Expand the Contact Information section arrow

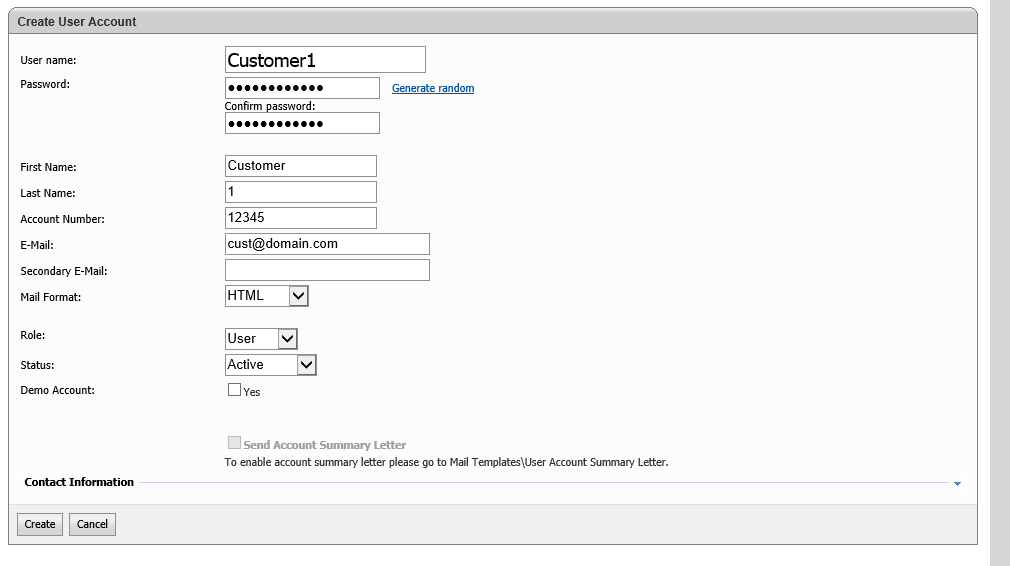click(957, 484)
